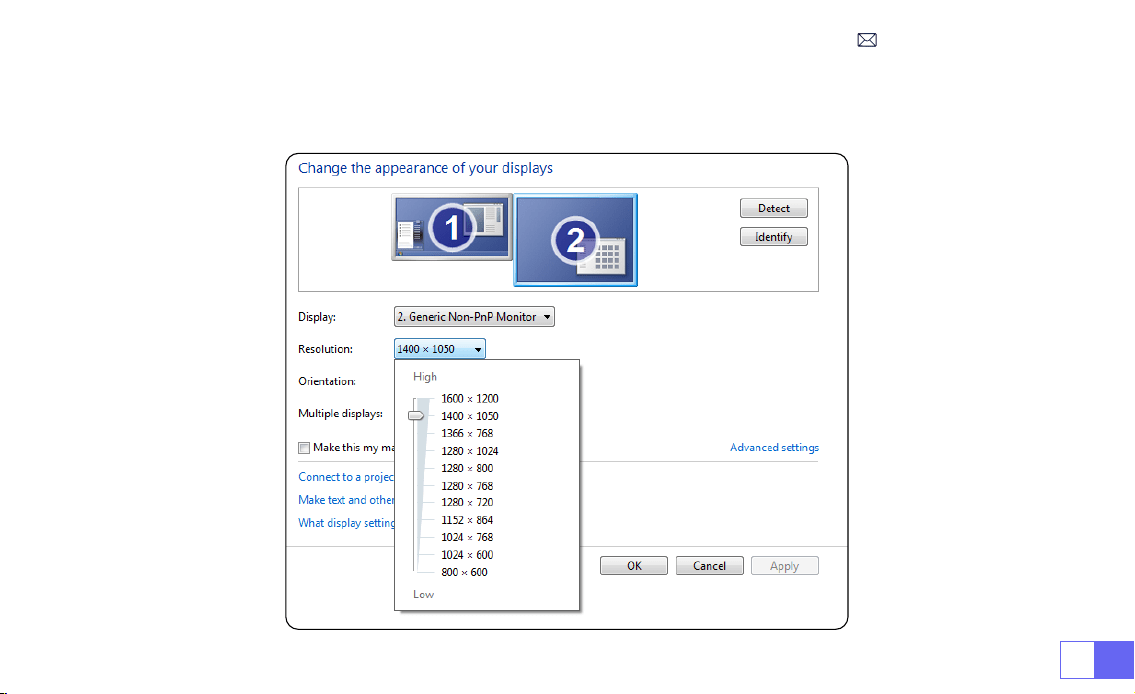Click the Detect button
1135x694 pixels.
point(774,208)
